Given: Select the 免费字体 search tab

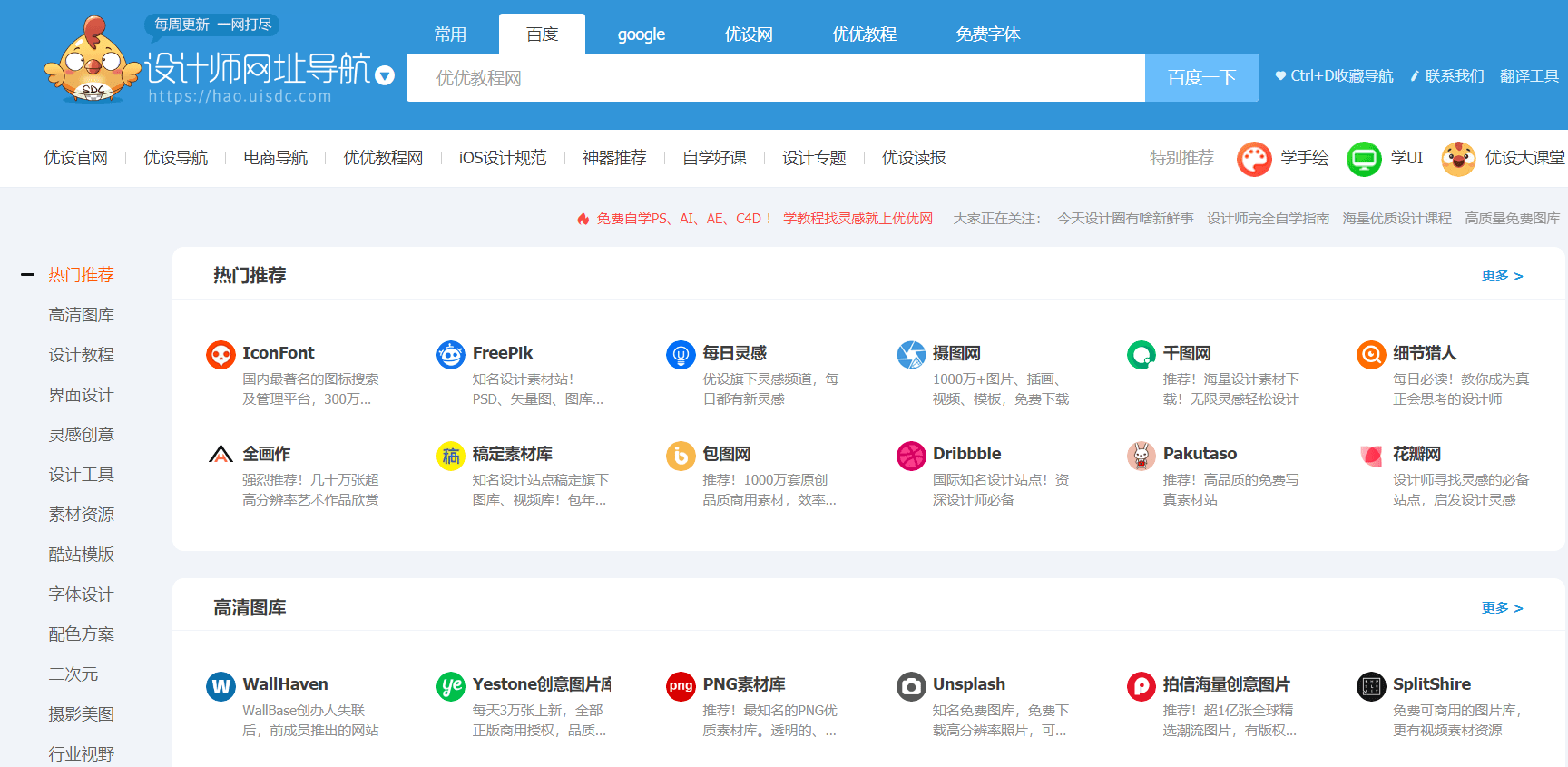Looking at the screenshot, I should click(x=987, y=34).
